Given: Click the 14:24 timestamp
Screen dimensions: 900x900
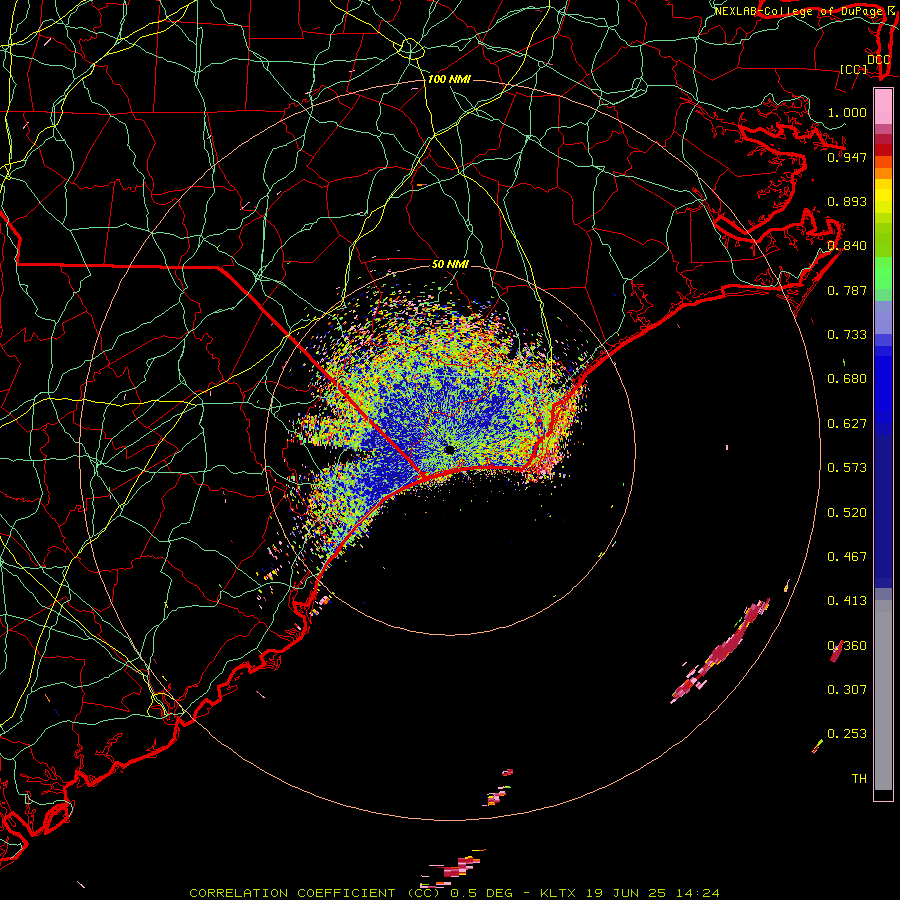Looking at the screenshot, I should coord(696,893).
